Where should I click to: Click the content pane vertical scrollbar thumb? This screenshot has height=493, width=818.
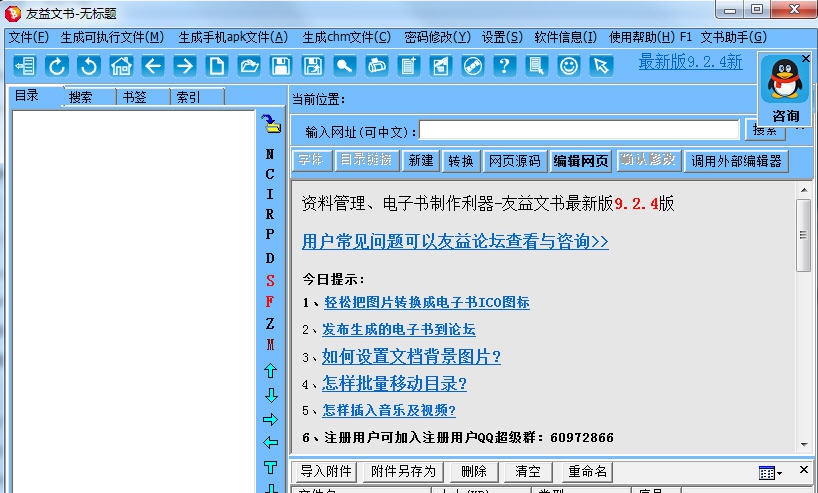tap(803, 235)
